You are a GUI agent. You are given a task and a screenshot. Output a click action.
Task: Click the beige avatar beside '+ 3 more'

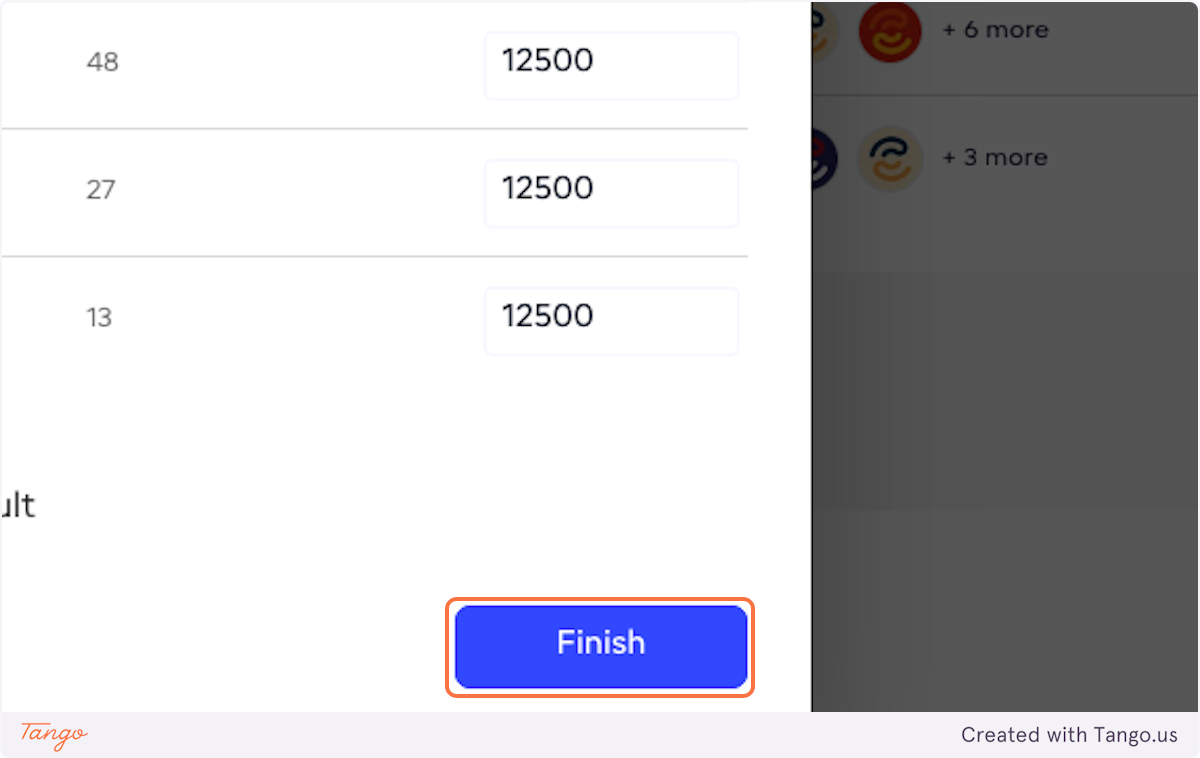(x=889, y=159)
